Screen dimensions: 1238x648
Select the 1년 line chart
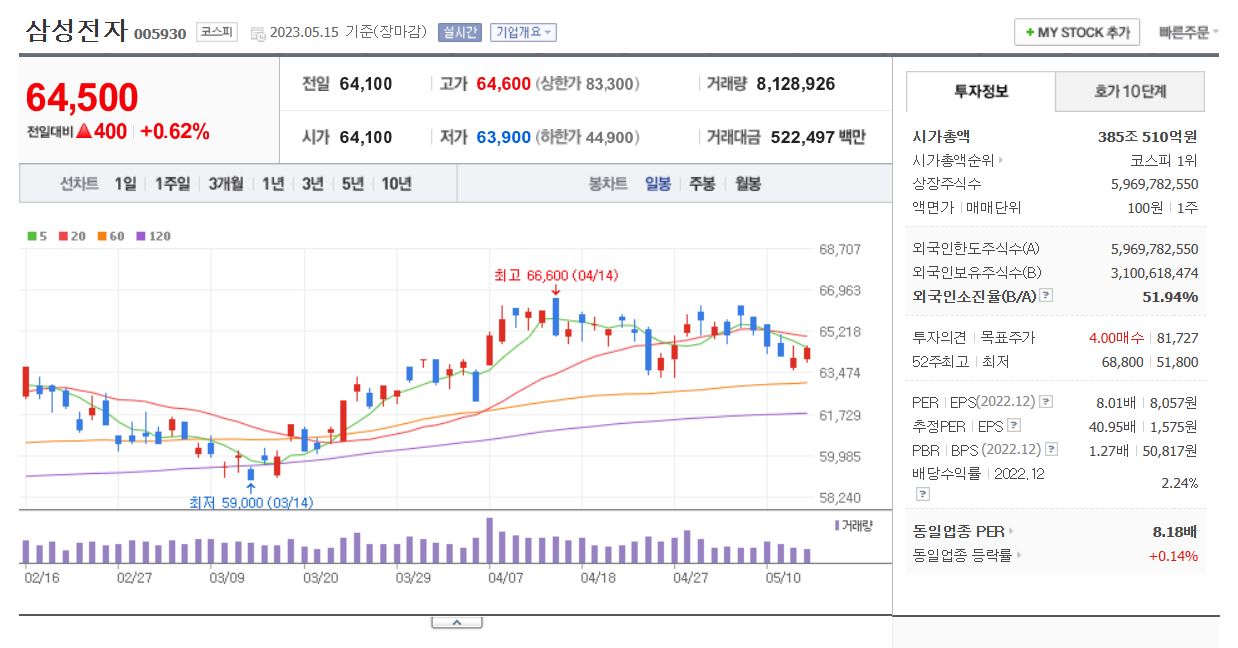(273, 184)
